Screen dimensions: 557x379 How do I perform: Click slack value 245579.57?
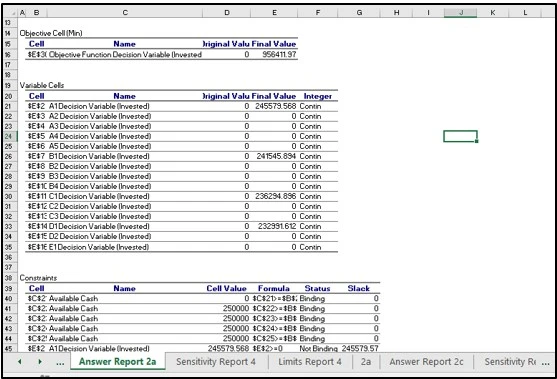pos(360,349)
